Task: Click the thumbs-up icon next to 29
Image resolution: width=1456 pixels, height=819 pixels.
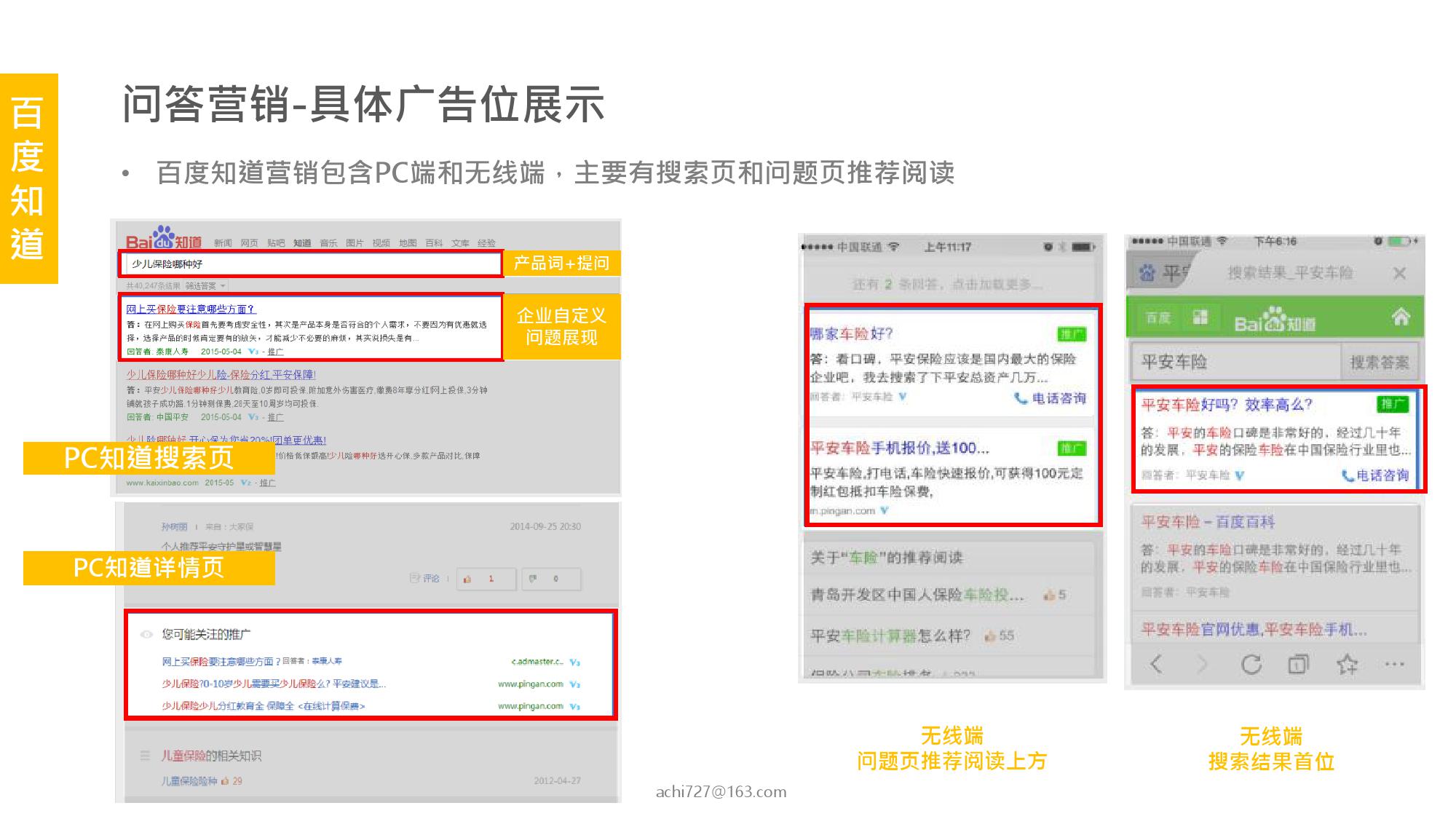Action: pyautogui.click(x=226, y=780)
